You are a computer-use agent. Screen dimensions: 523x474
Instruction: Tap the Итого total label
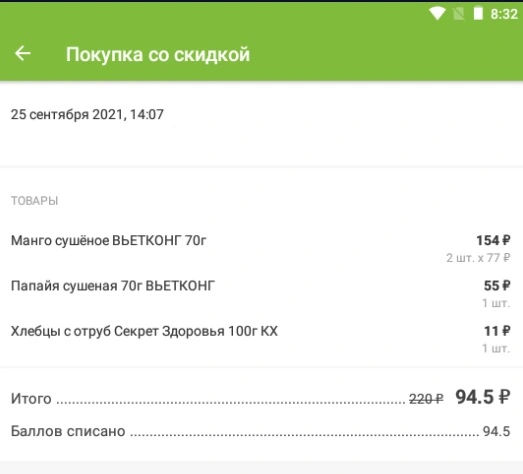[31, 399]
